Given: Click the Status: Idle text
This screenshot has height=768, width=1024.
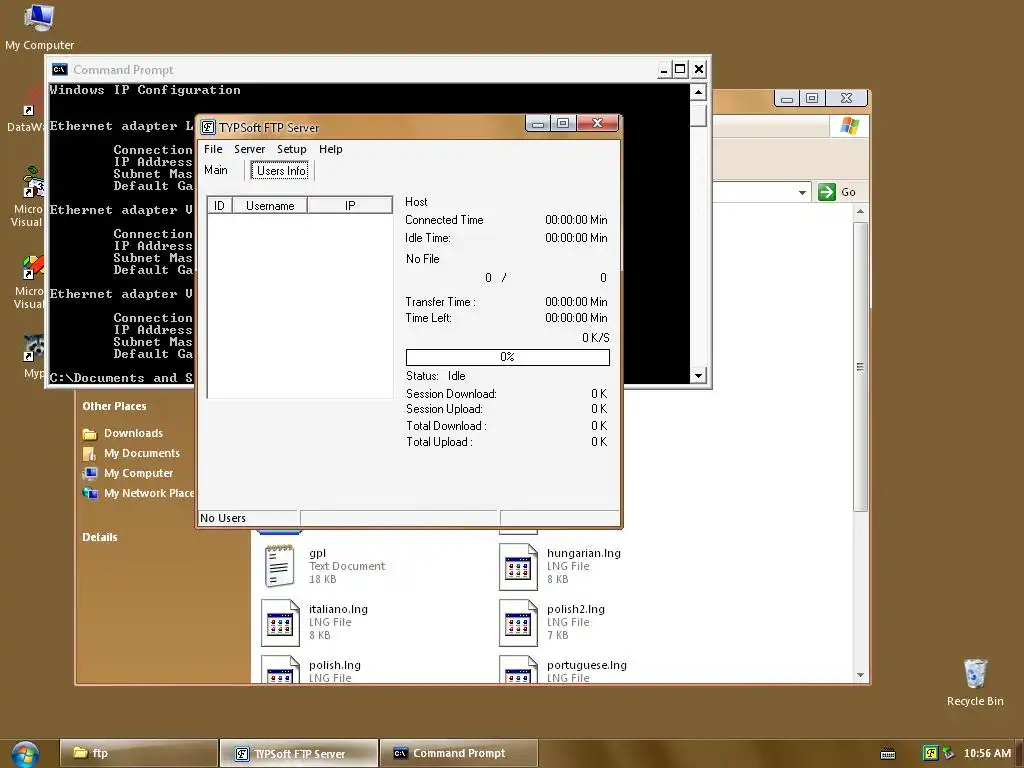Looking at the screenshot, I should (436, 376).
